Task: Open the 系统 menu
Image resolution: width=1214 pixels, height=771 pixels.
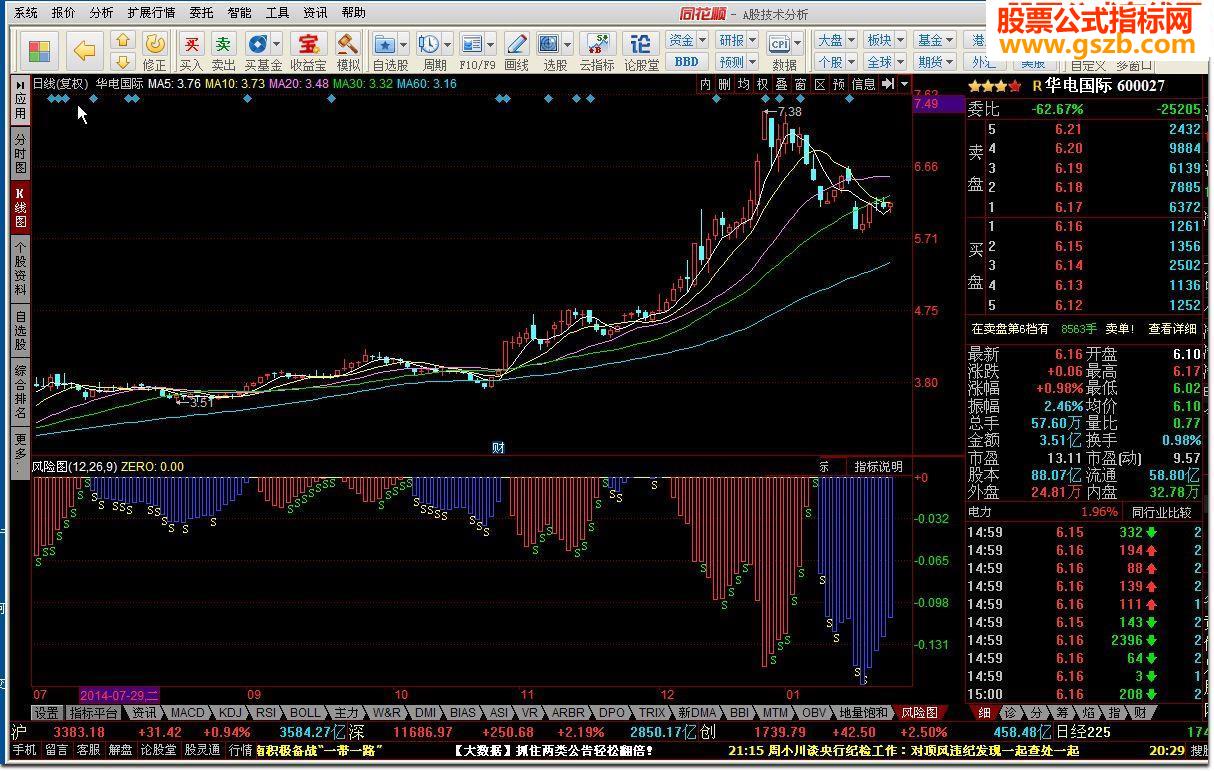Action: 25,13
